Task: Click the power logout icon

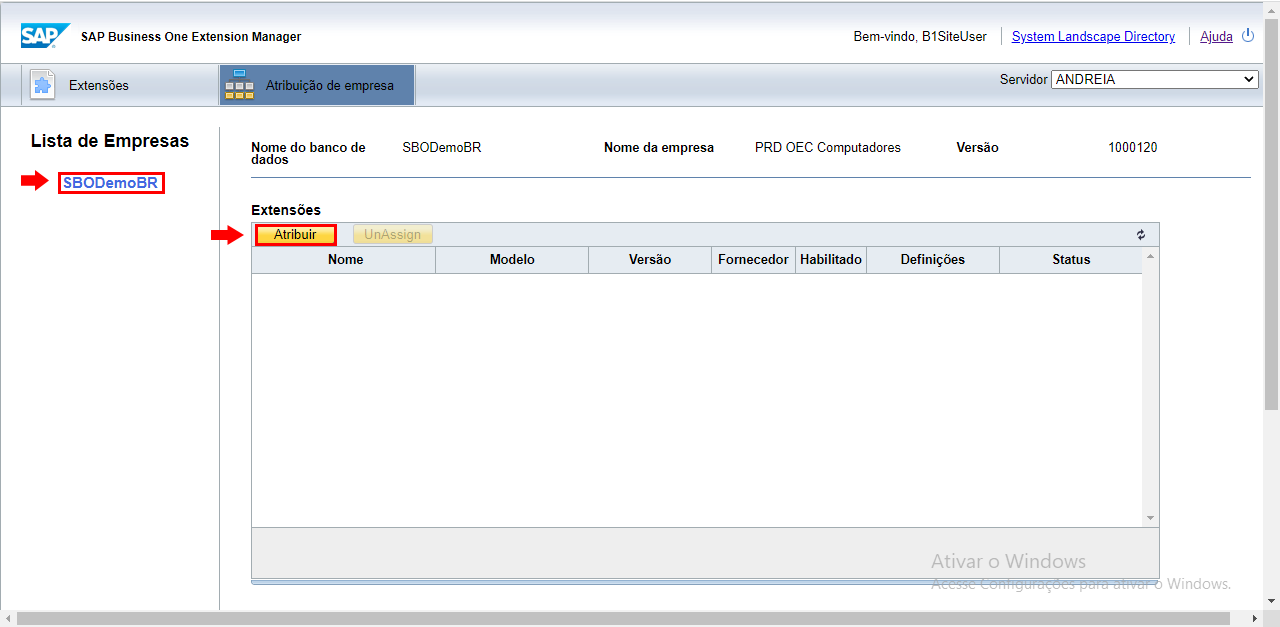Action: [x=1247, y=35]
